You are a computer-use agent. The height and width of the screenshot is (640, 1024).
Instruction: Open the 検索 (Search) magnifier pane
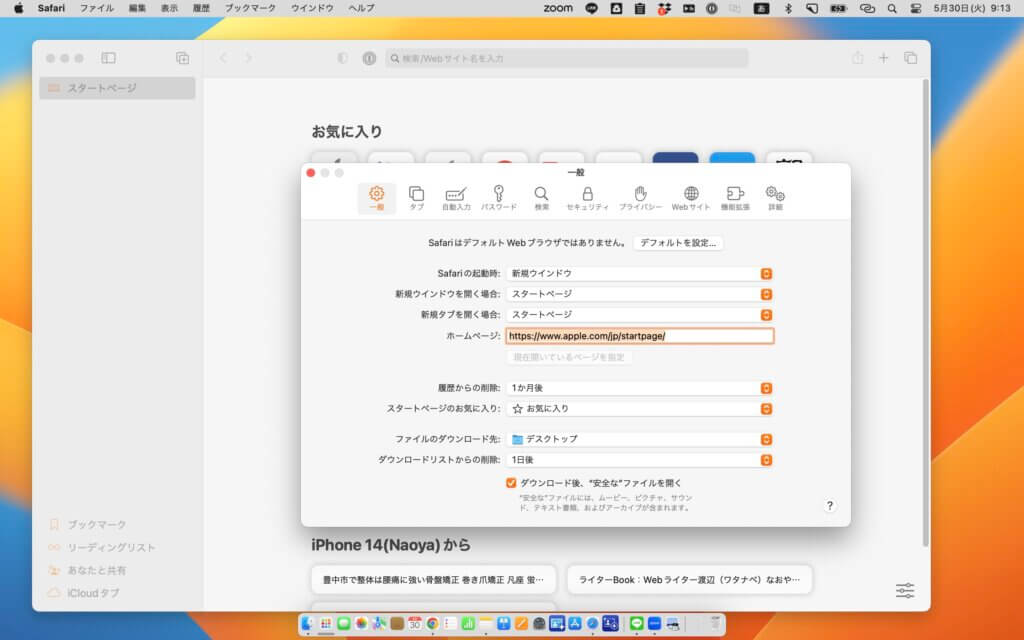click(x=541, y=198)
